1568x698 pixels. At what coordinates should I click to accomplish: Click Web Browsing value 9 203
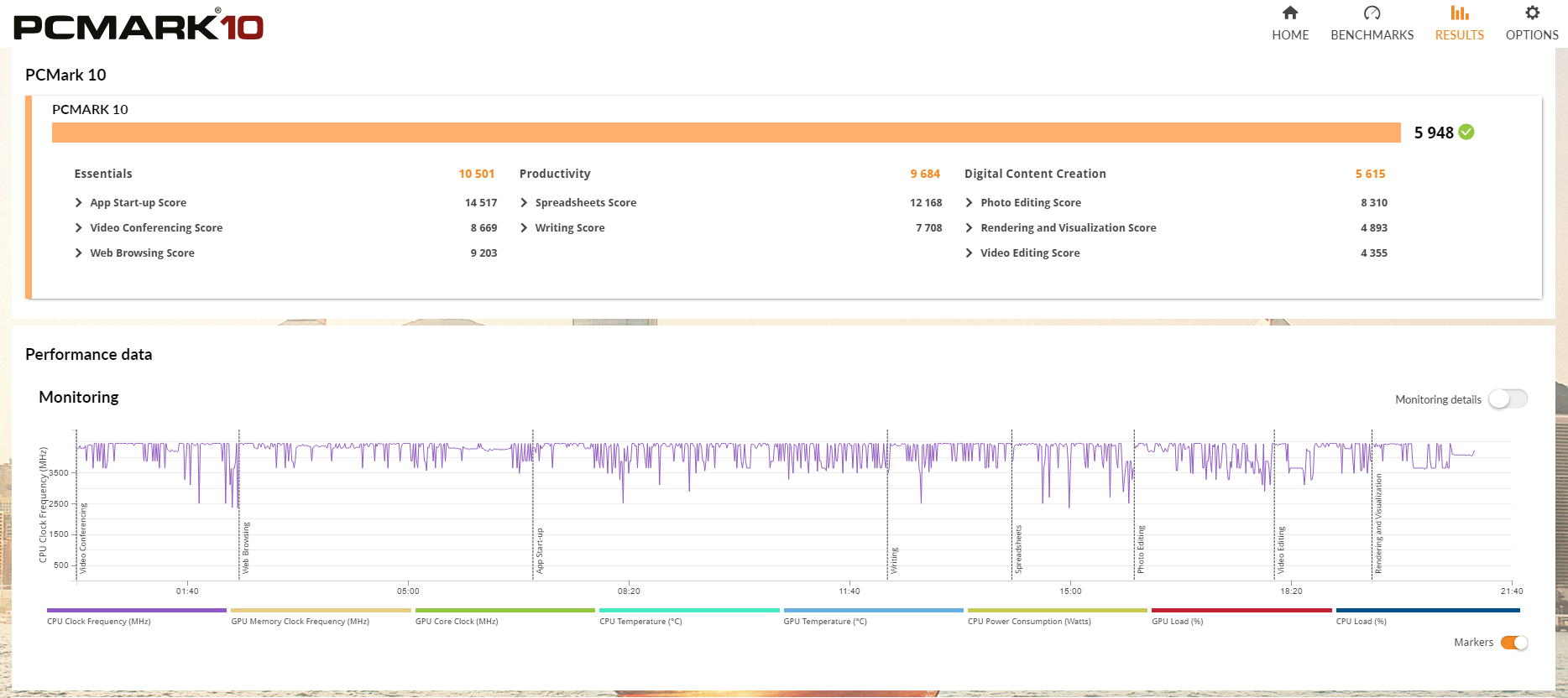point(483,253)
